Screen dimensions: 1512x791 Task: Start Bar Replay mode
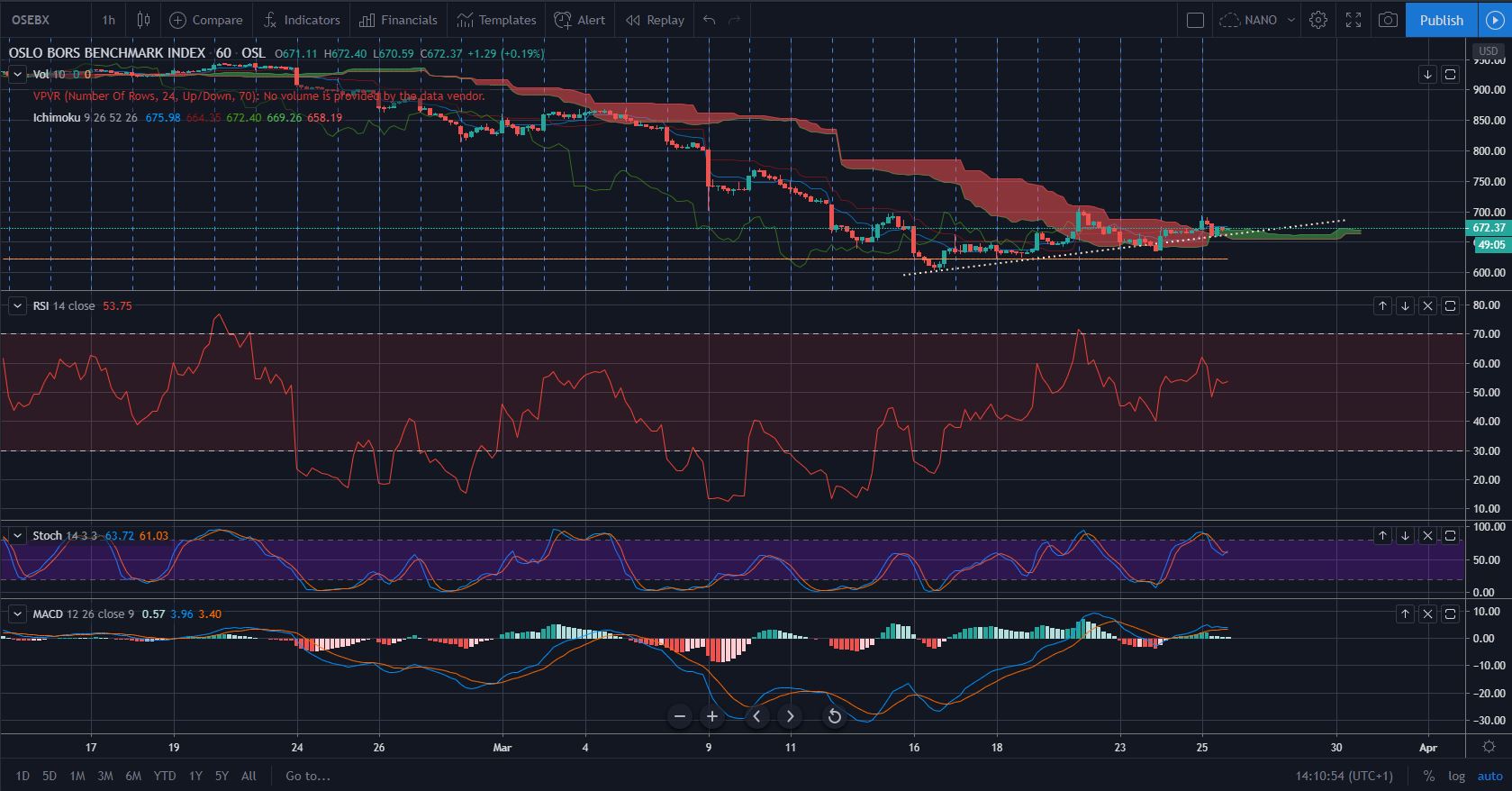pyautogui.click(x=655, y=20)
